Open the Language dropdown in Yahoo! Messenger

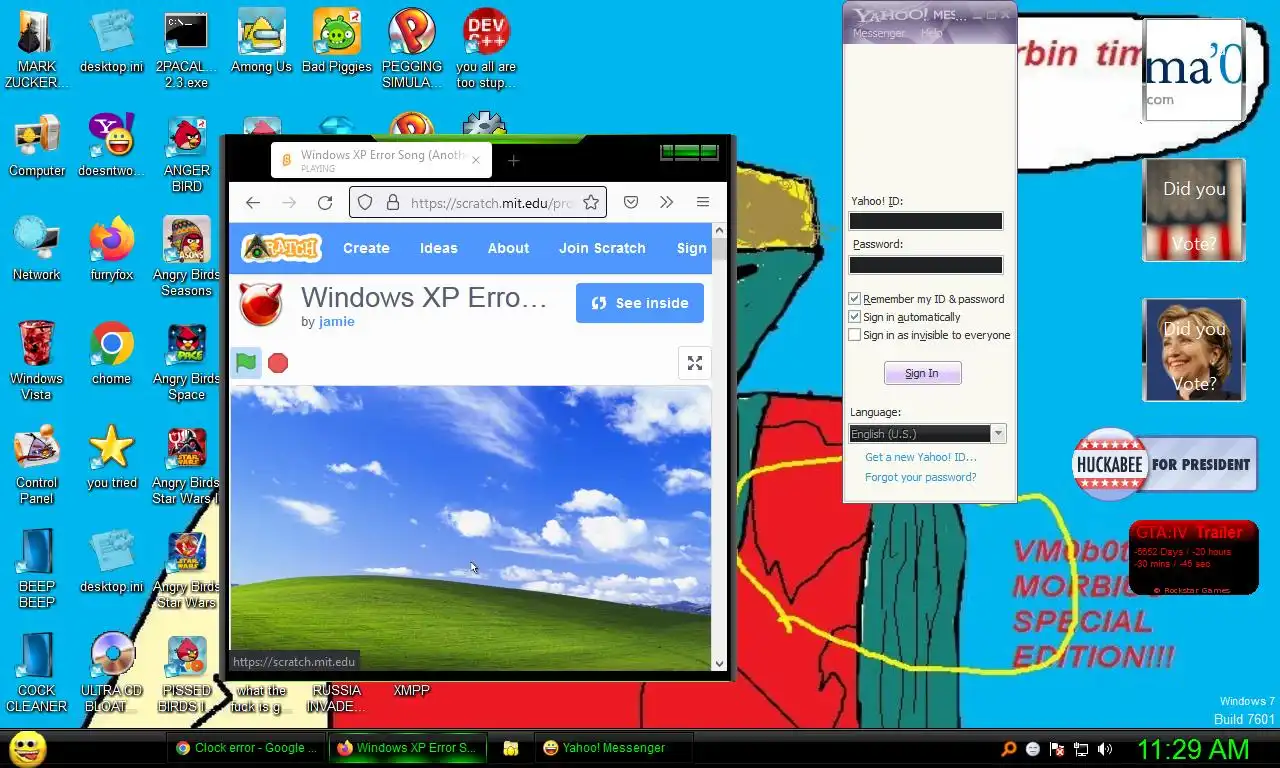click(927, 433)
